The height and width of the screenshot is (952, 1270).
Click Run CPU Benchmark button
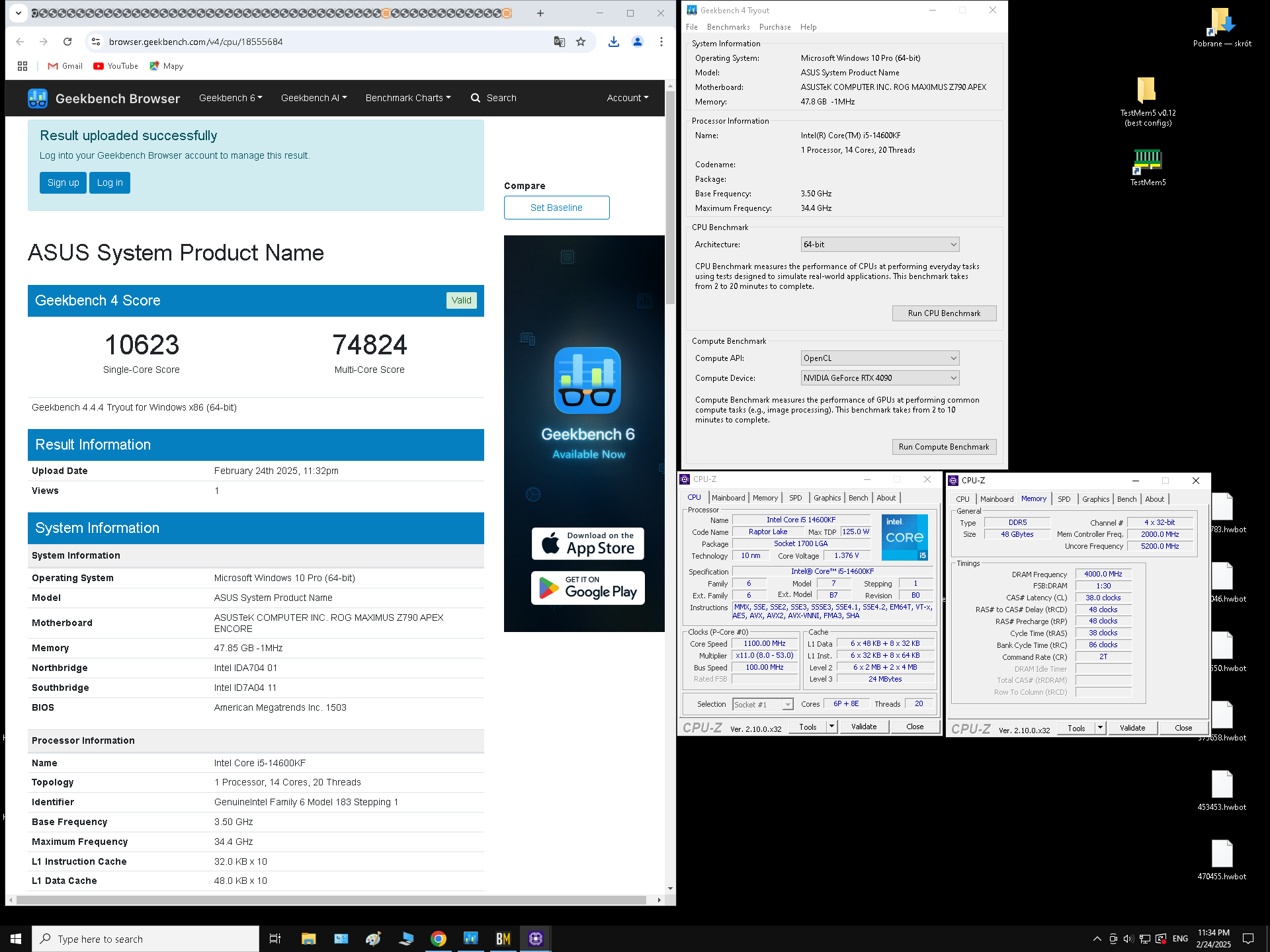click(944, 313)
